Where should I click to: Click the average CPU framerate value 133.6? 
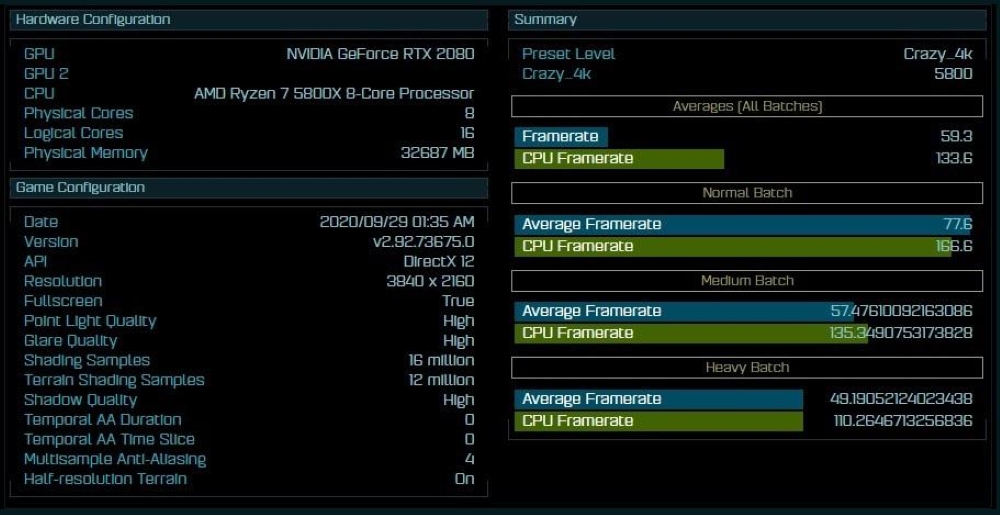point(954,159)
